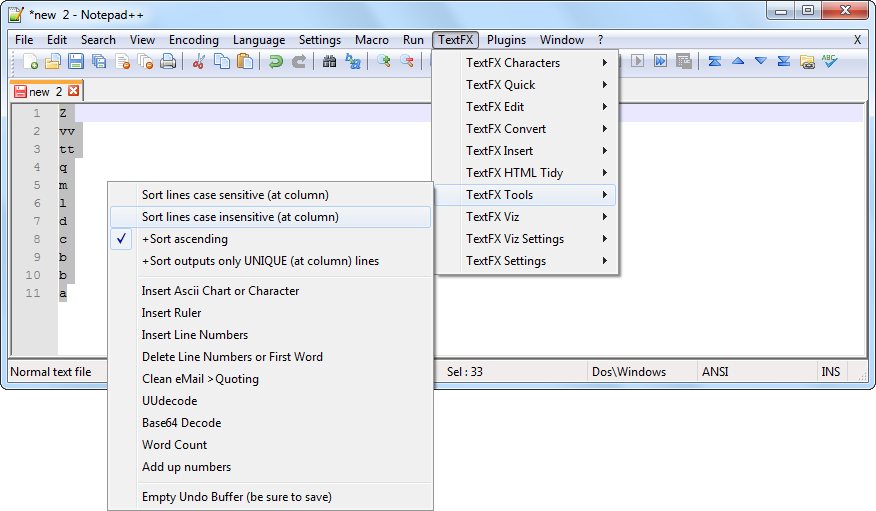Viewport: 876px width, 511px height.
Task: Click the Cut scissors icon
Action: tap(198, 61)
